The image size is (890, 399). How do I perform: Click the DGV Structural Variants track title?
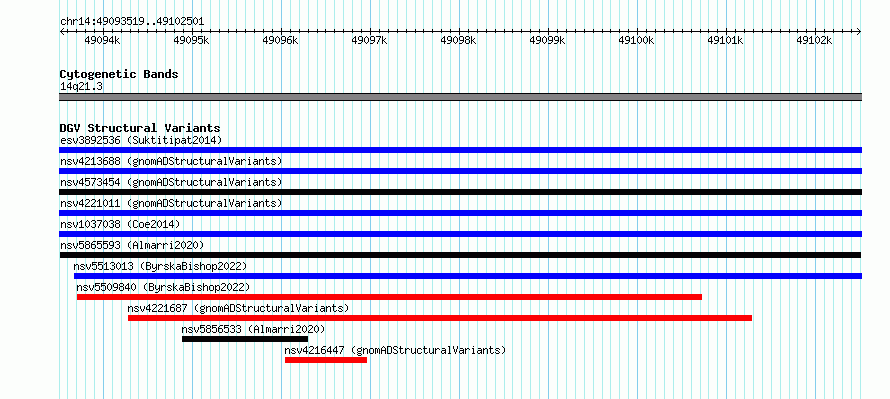[140, 128]
